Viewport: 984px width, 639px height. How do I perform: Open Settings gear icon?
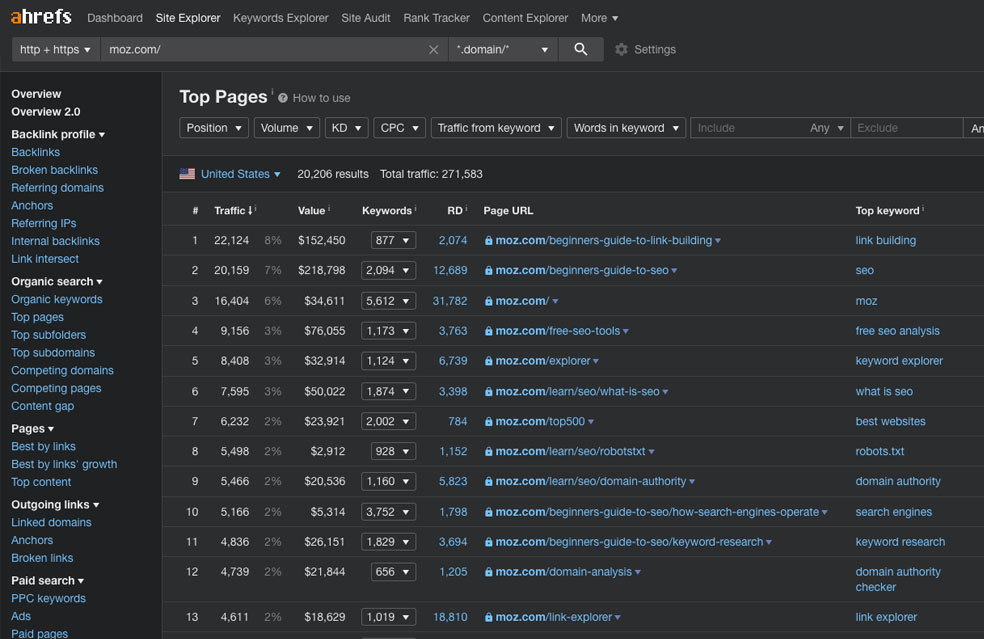click(621, 49)
